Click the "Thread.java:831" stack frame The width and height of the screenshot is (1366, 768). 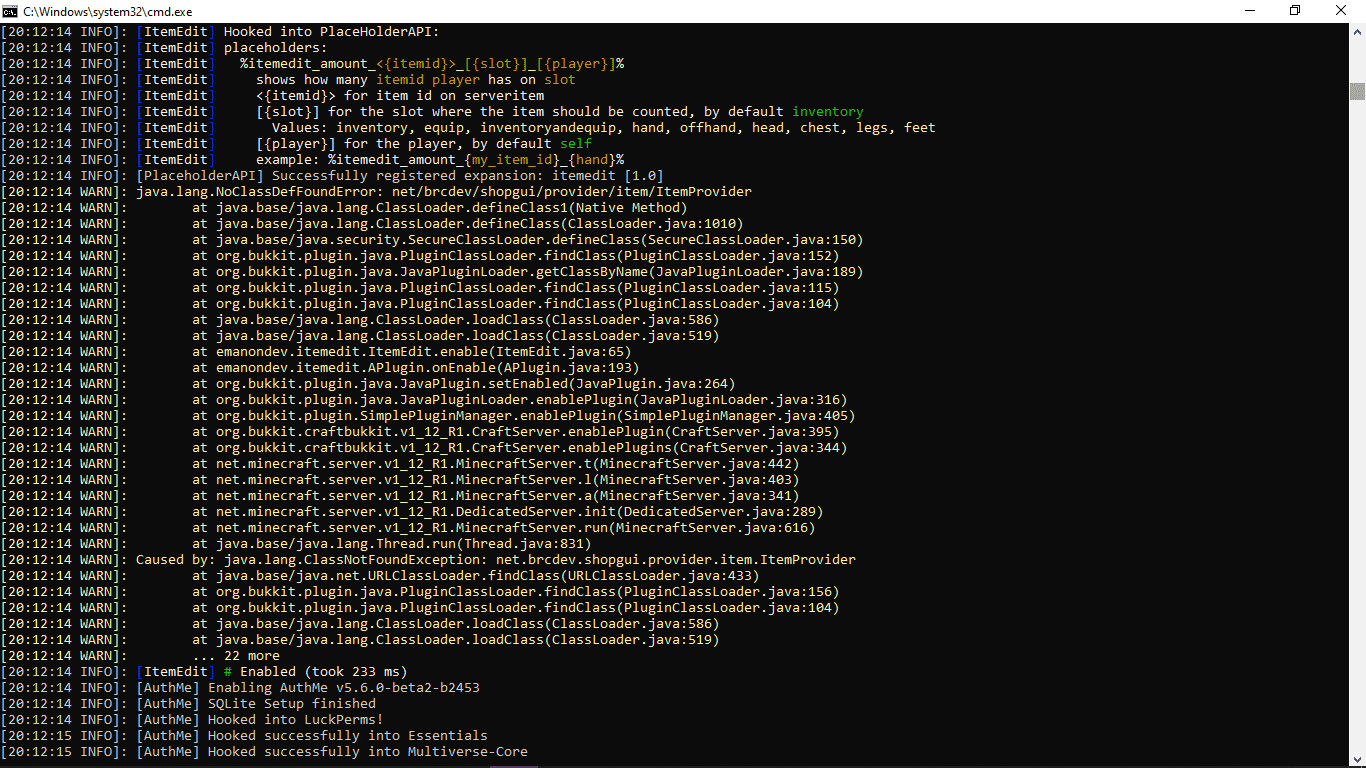(391, 543)
